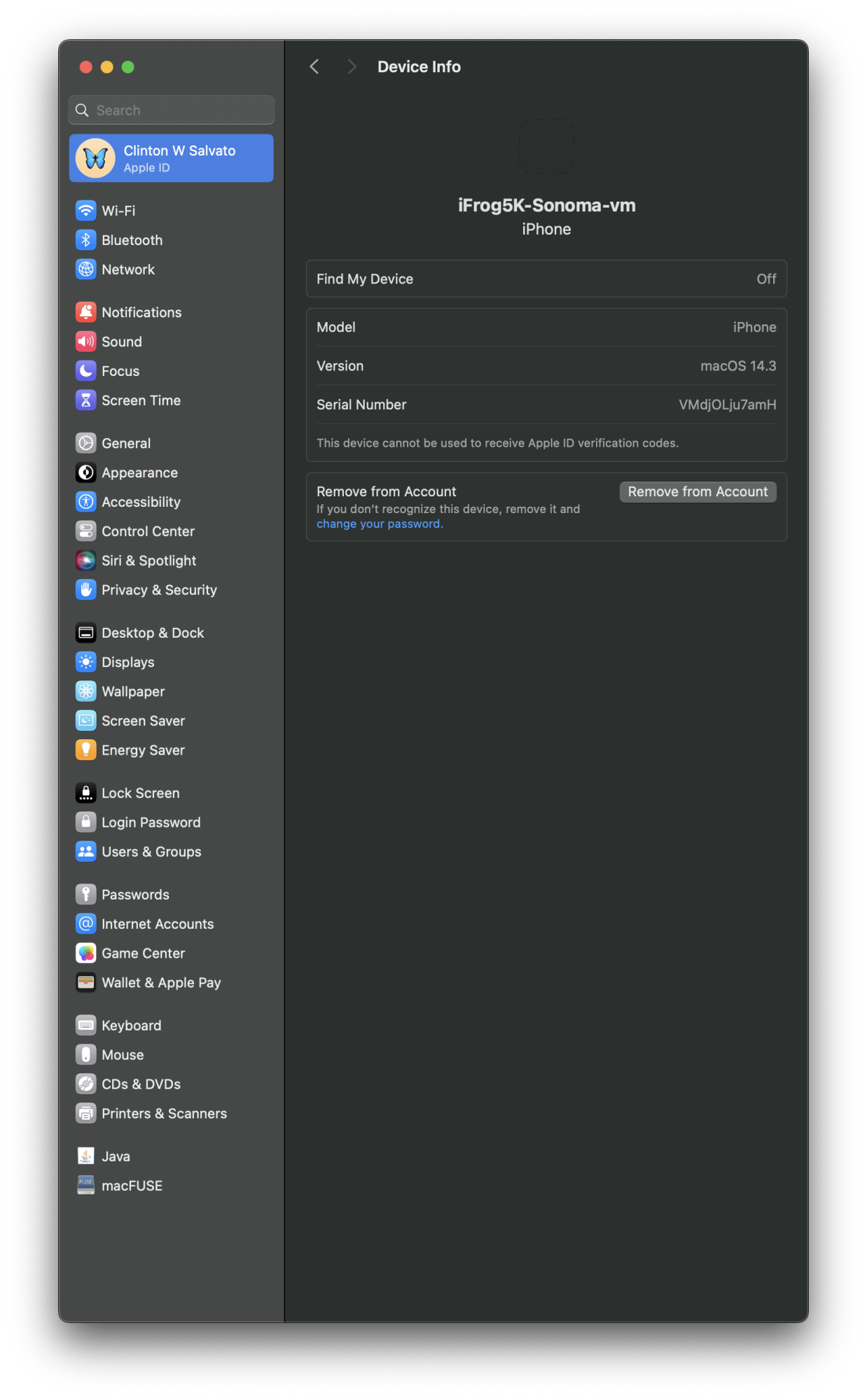Screen dimensions: 867x1400
Task: Open Wallet & Apple Pay icon
Action: 85,983
